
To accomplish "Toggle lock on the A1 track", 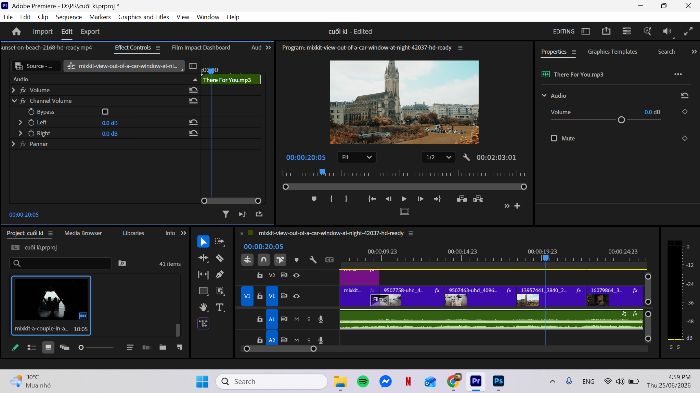I will [x=259, y=319].
